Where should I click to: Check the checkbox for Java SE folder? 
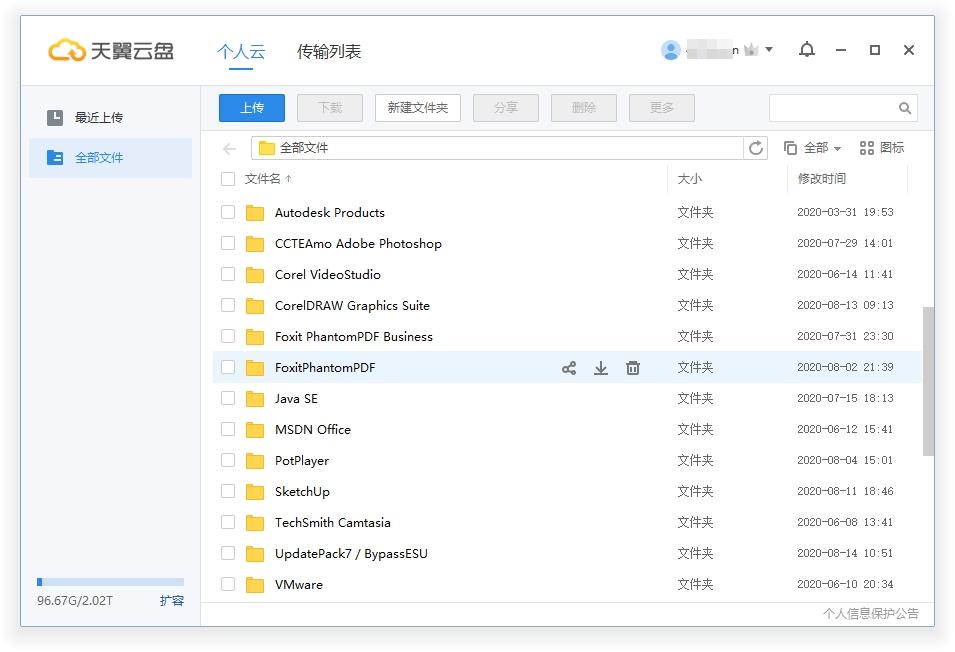228,398
